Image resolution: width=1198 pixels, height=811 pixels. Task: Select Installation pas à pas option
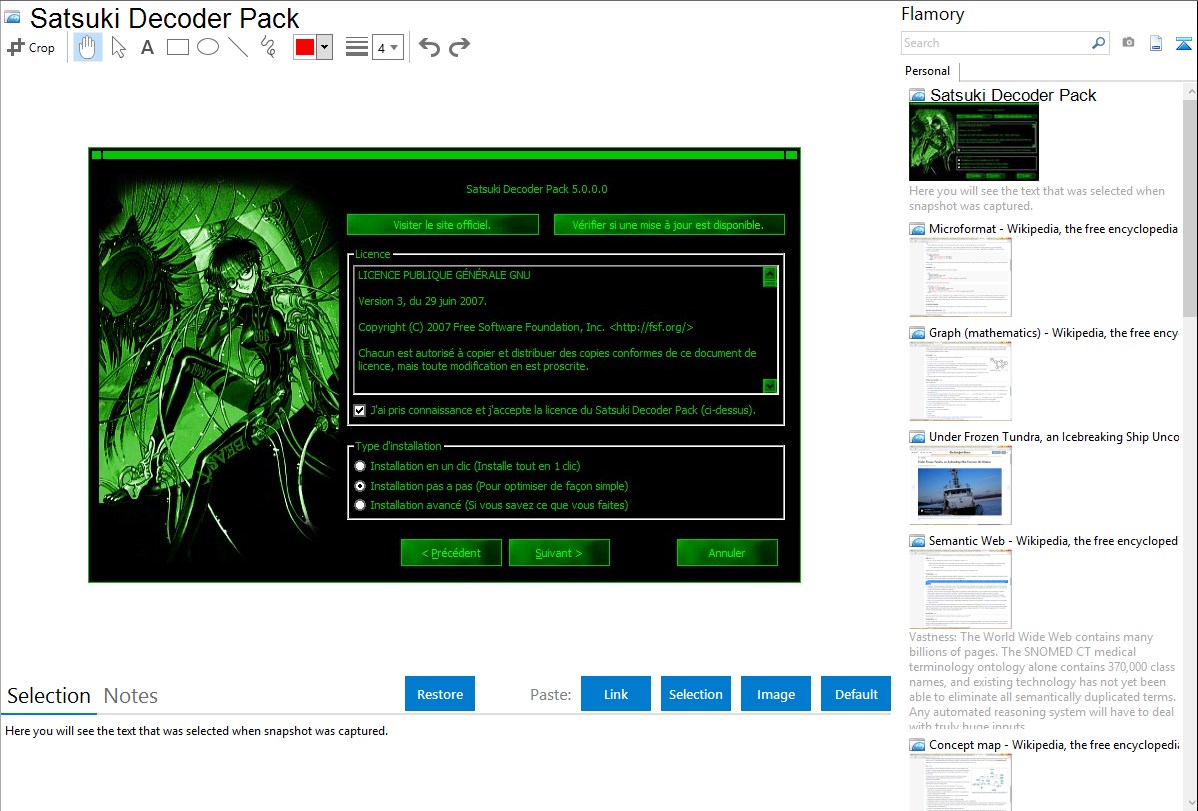[360, 486]
